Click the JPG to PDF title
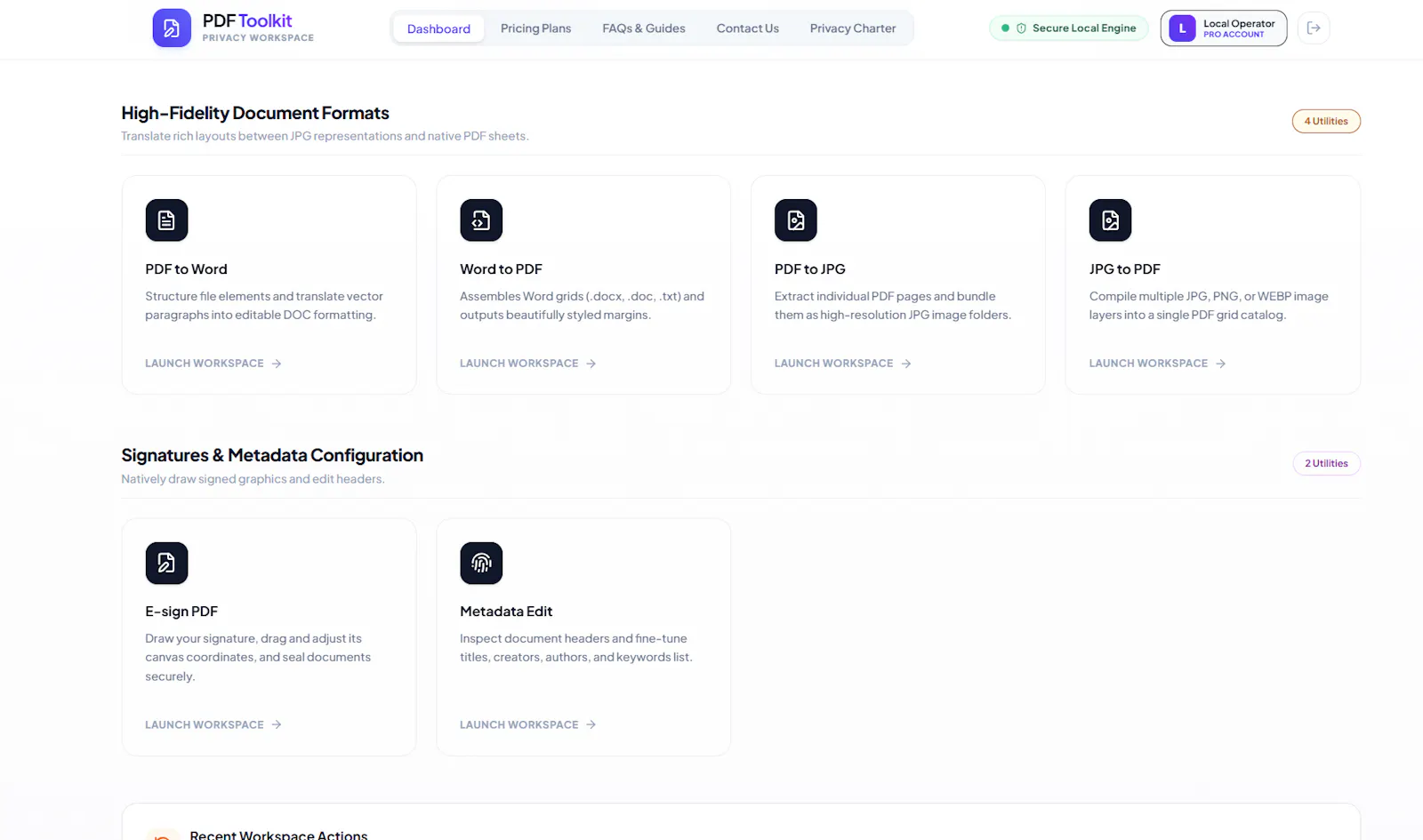The image size is (1423, 840). (x=1125, y=269)
